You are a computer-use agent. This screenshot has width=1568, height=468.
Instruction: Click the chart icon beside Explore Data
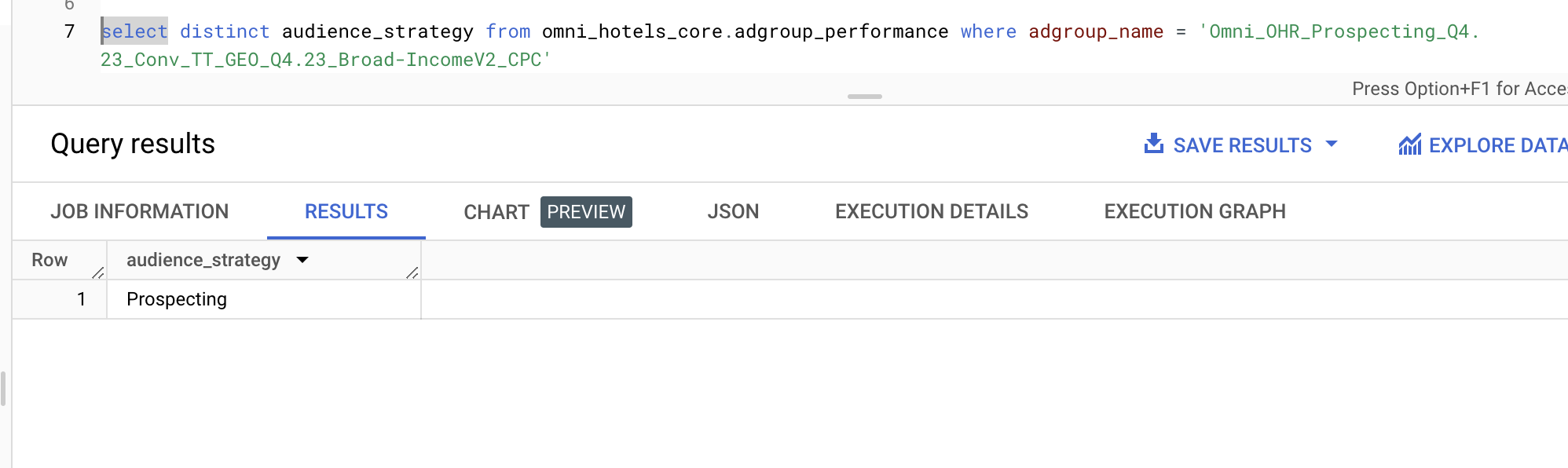point(1409,144)
